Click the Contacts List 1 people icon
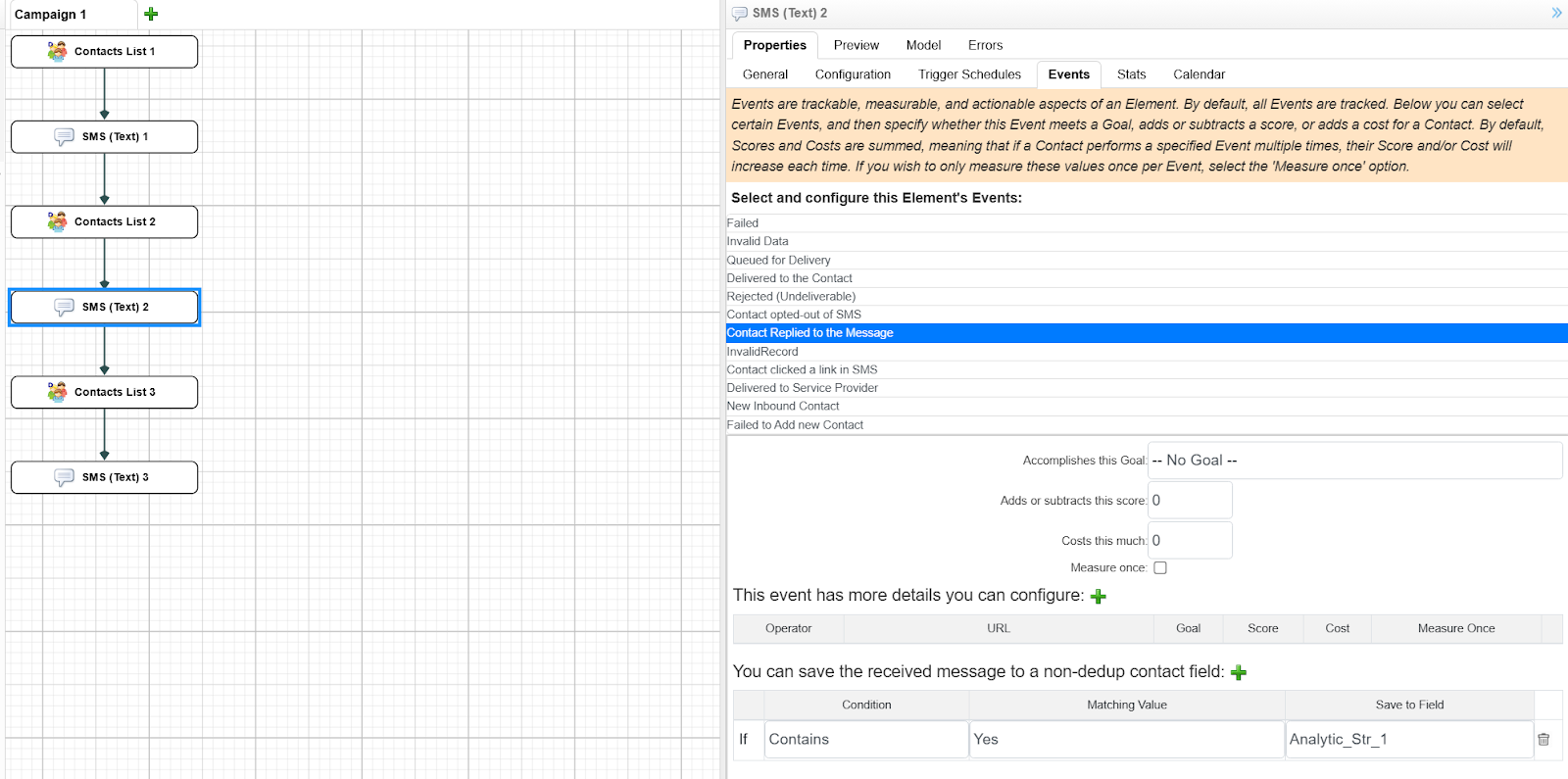This screenshot has height=779, width=1568. tap(58, 51)
